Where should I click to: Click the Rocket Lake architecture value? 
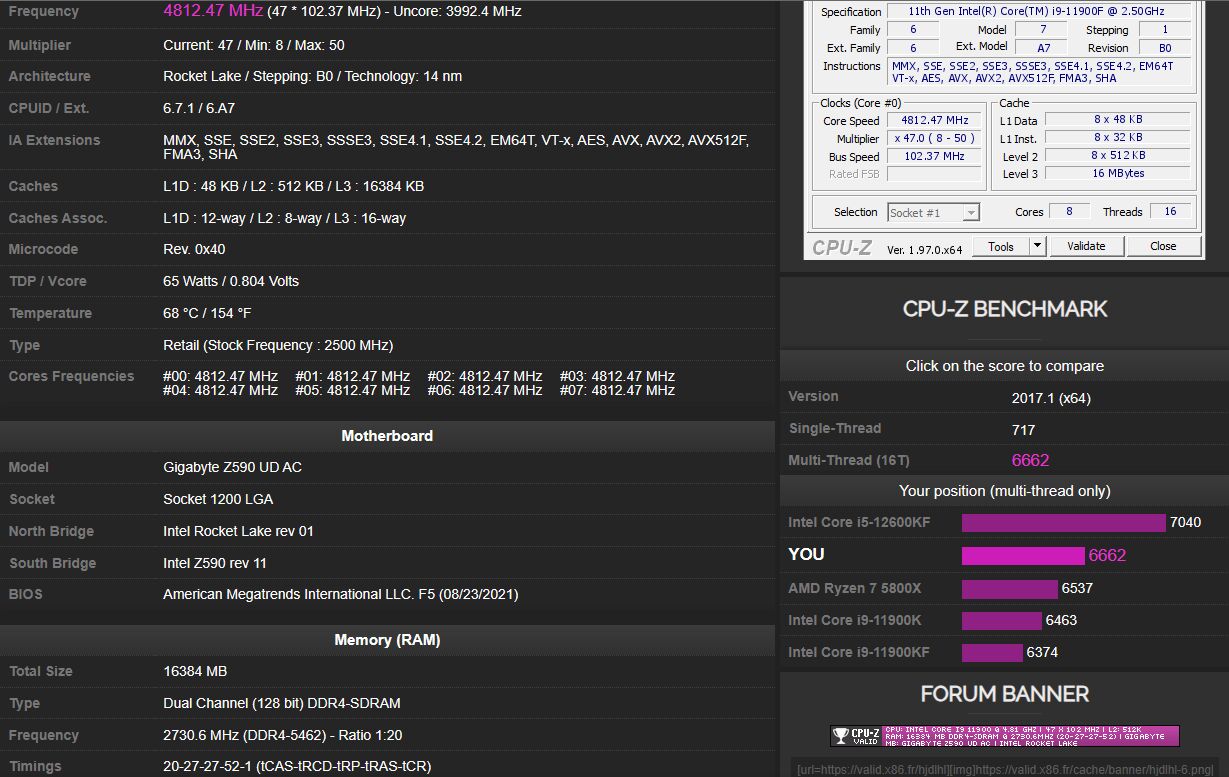(x=312, y=76)
